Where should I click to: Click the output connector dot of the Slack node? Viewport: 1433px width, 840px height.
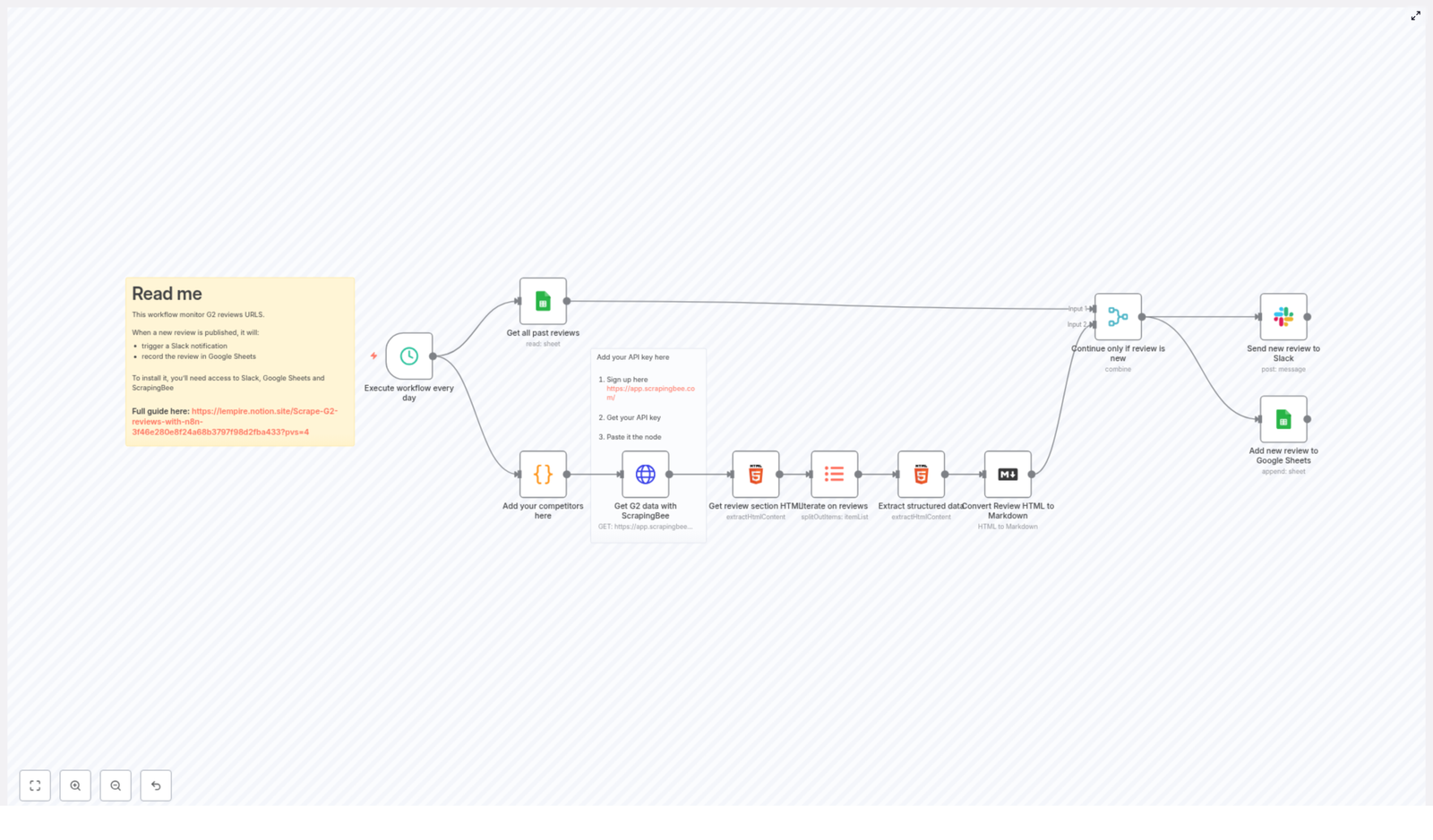(x=1307, y=318)
